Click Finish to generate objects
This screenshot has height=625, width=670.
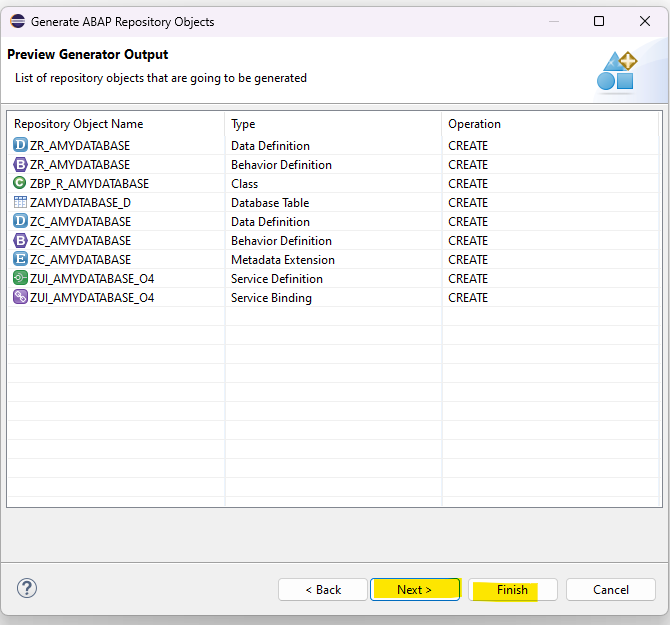513,590
